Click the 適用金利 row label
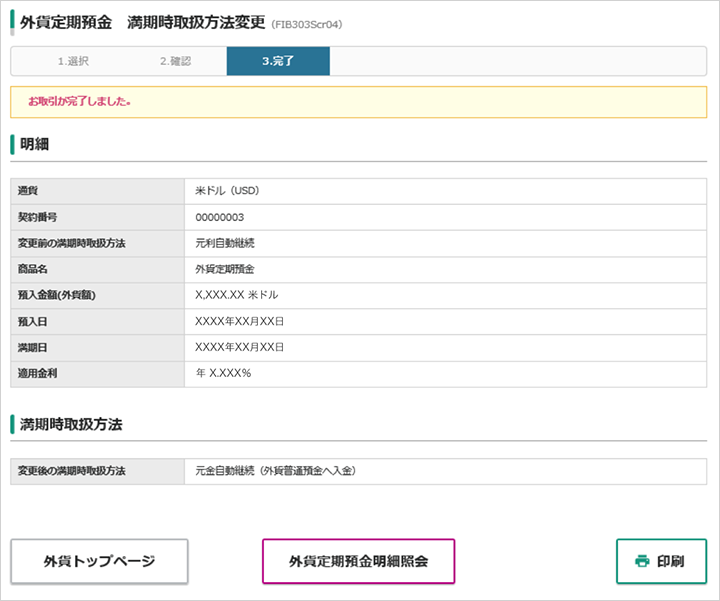This screenshot has width=720, height=601. [37, 373]
